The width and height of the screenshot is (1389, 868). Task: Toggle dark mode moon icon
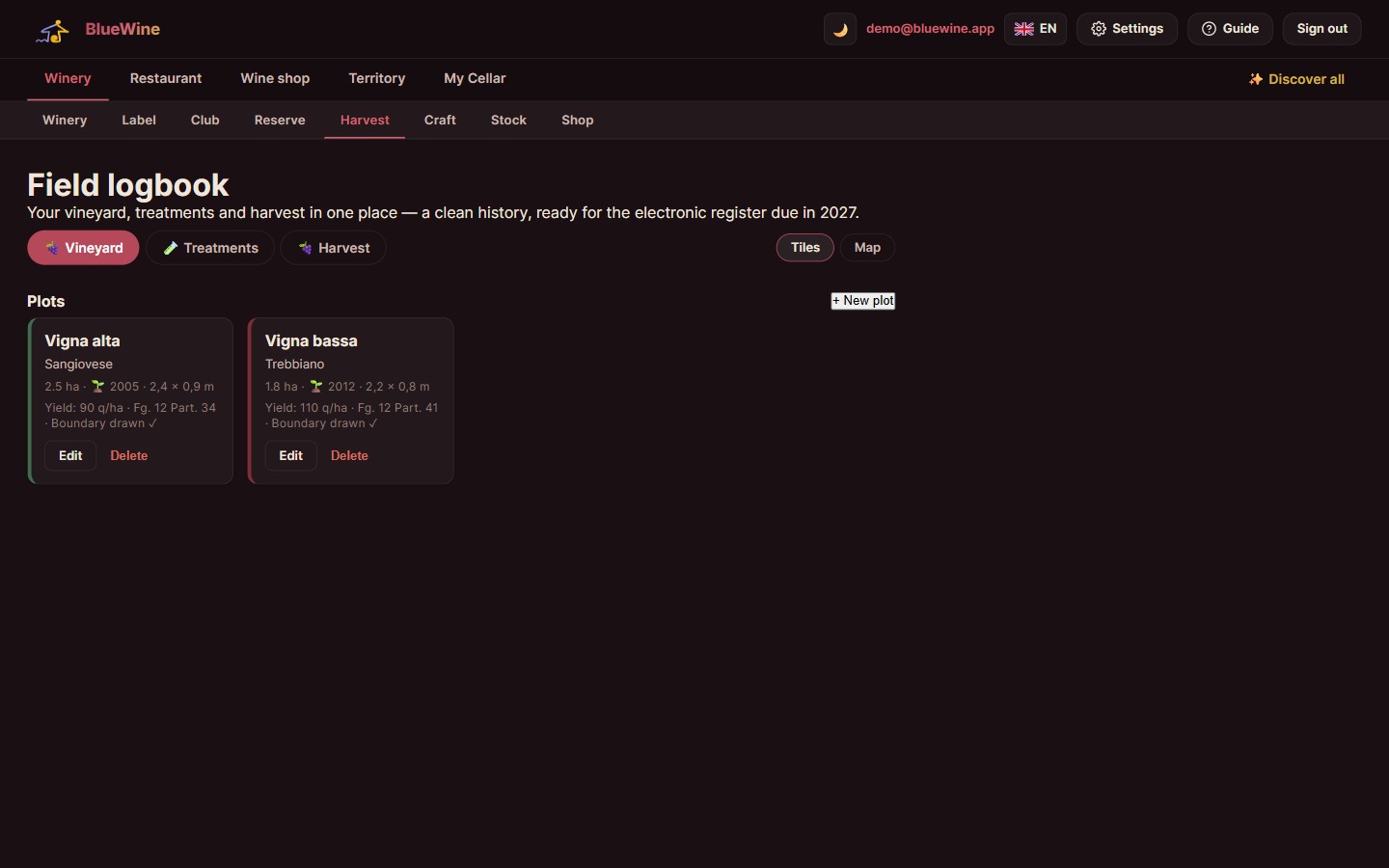(840, 29)
